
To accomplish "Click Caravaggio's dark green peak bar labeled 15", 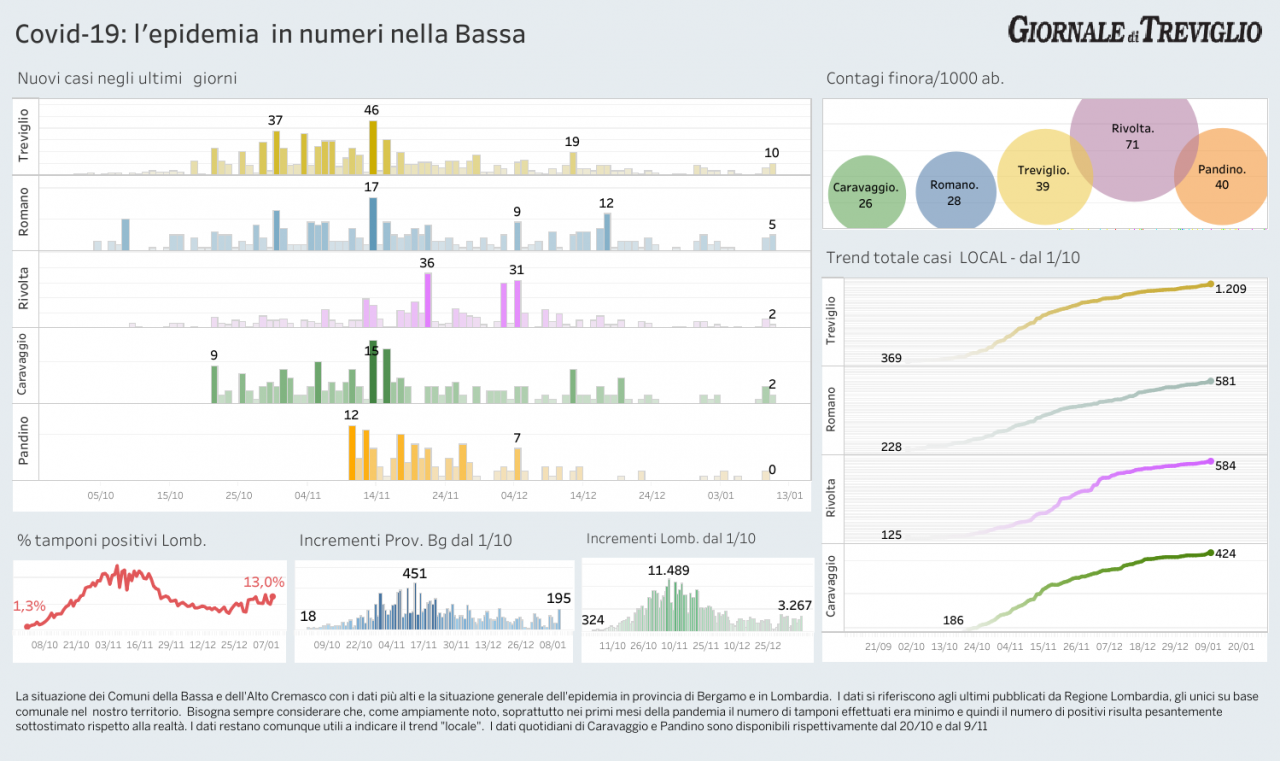I will [x=373, y=372].
